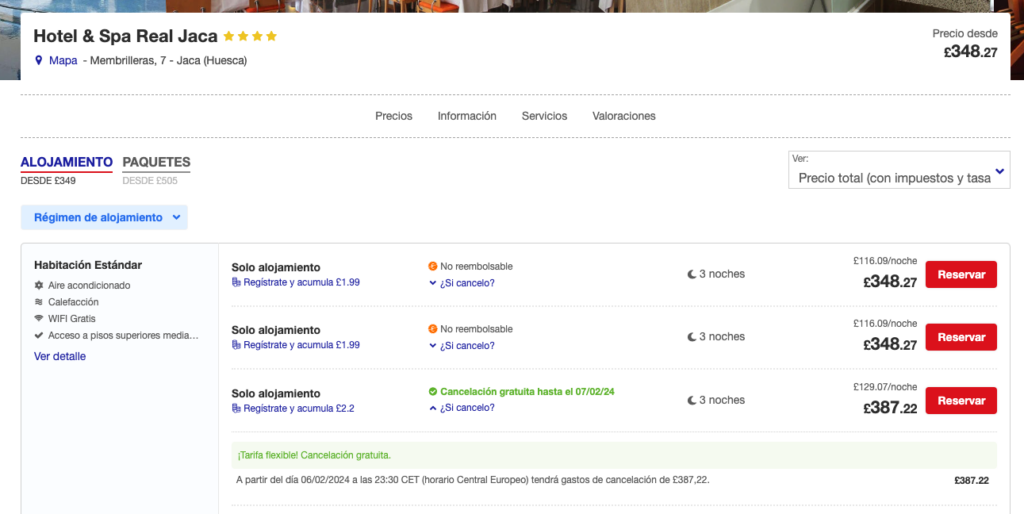Click the green free cancellation check icon
This screenshot has width=1024, height=514.
coord(432,391)
